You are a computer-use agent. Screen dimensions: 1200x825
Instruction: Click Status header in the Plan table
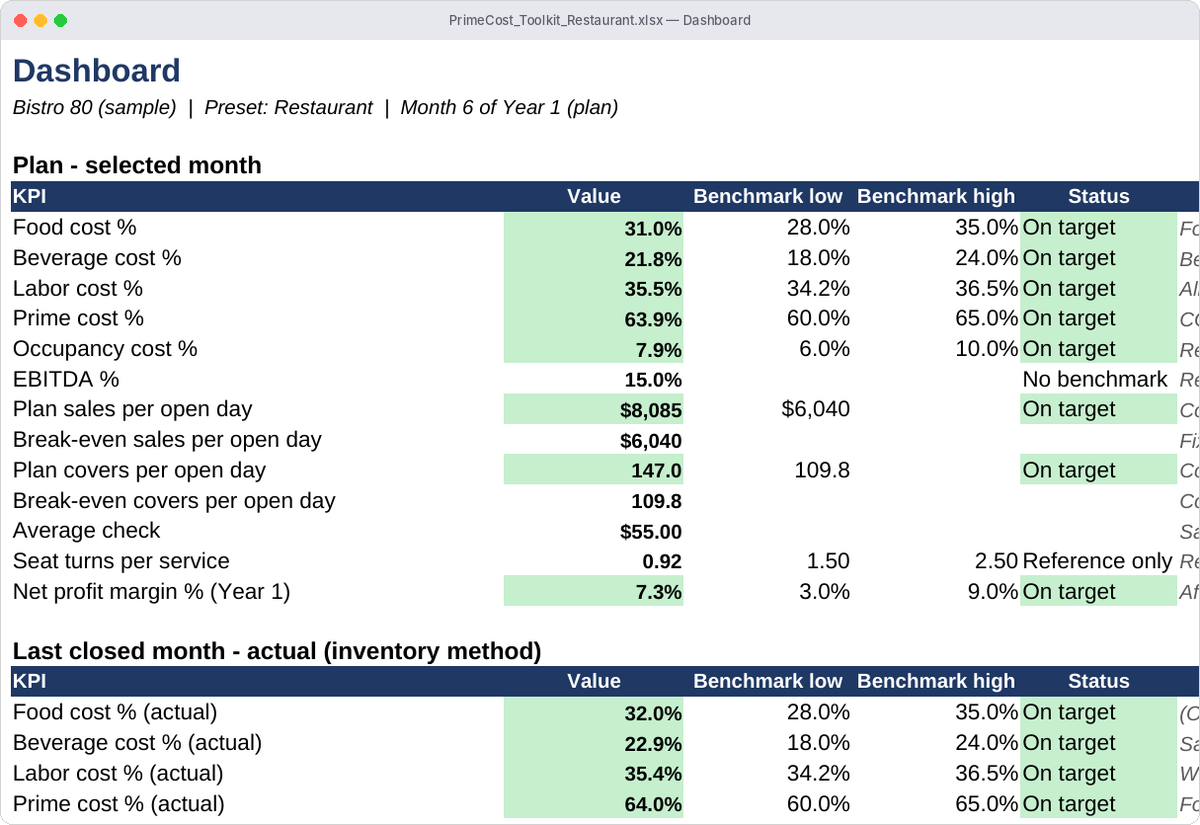pos(1098,197)
